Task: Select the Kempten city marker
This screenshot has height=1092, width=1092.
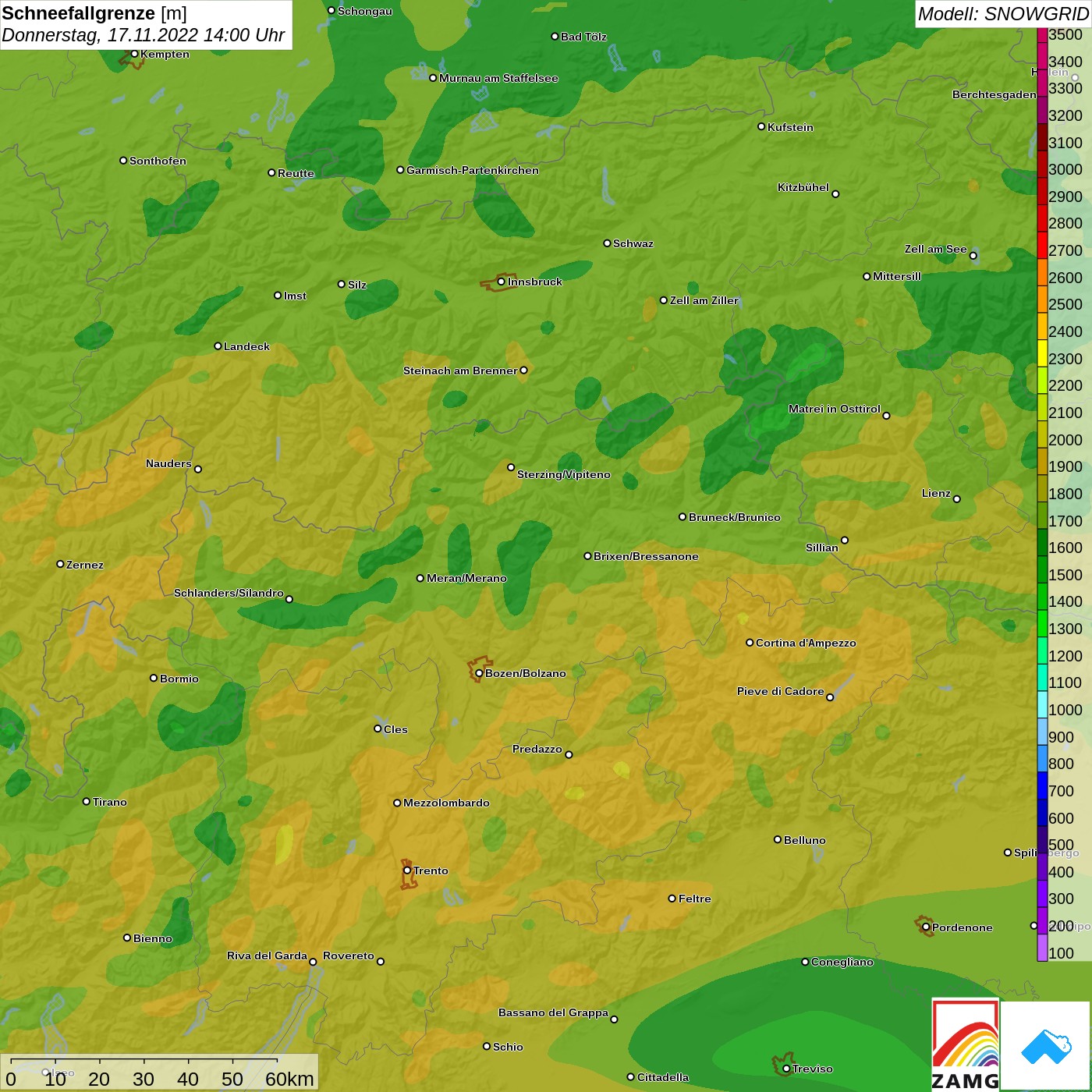Action: [x=134, y=54]
